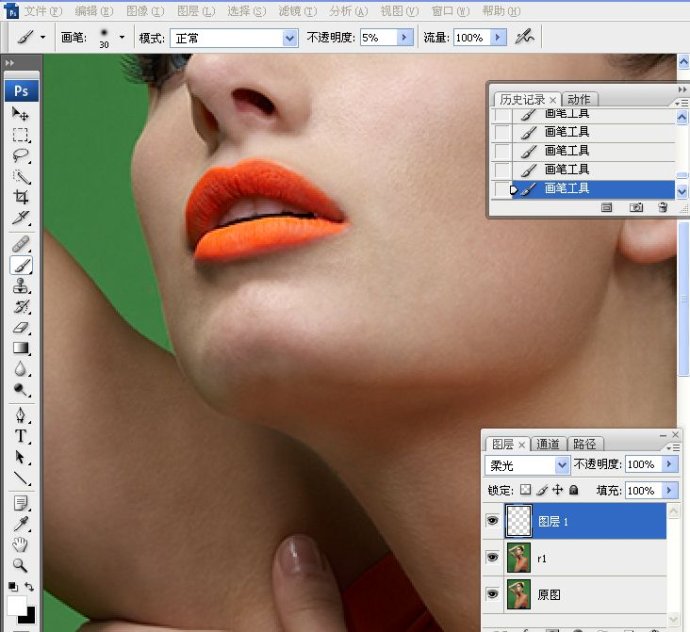Select the Brush tool in toolbox

click(x=20, y=265)
